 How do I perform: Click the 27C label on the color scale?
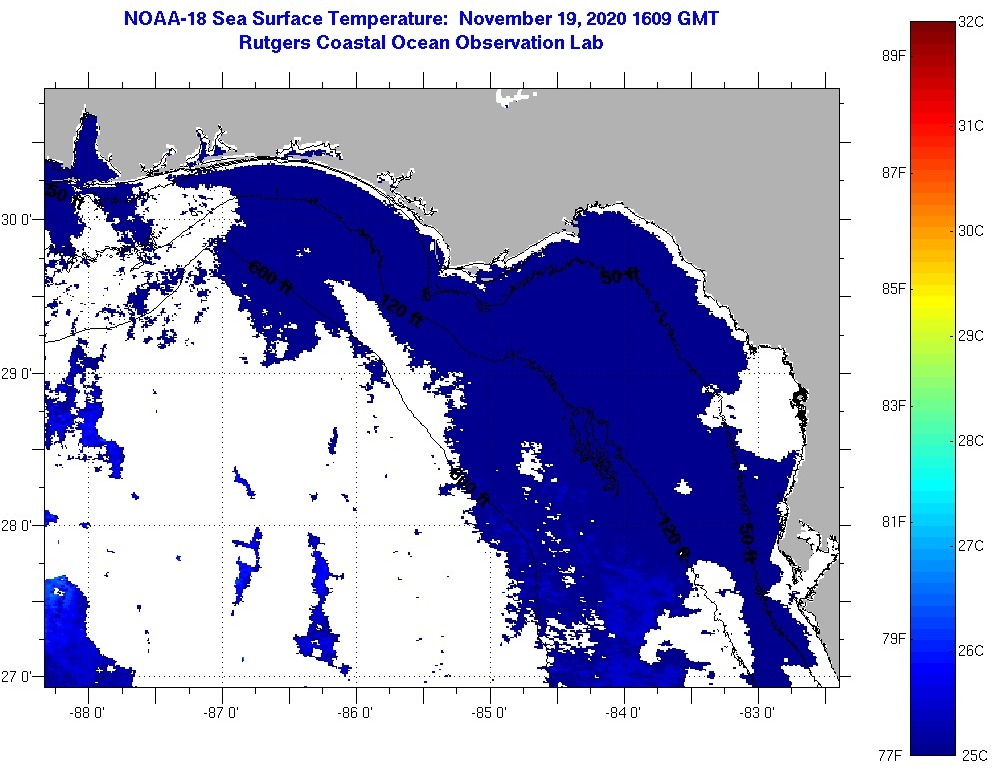tap(971, 546)
